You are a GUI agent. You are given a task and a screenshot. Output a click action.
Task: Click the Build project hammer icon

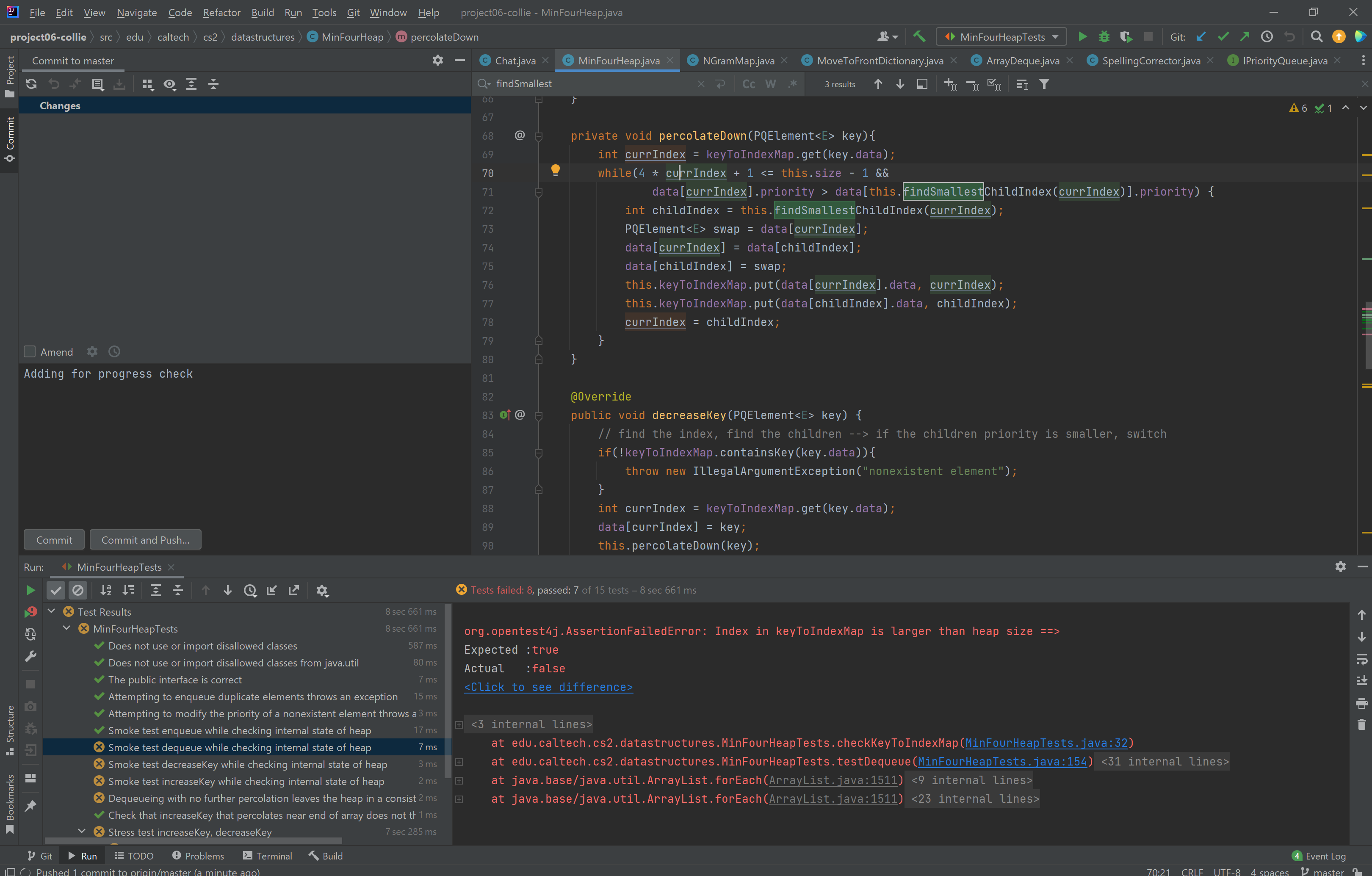coord(918,36)
